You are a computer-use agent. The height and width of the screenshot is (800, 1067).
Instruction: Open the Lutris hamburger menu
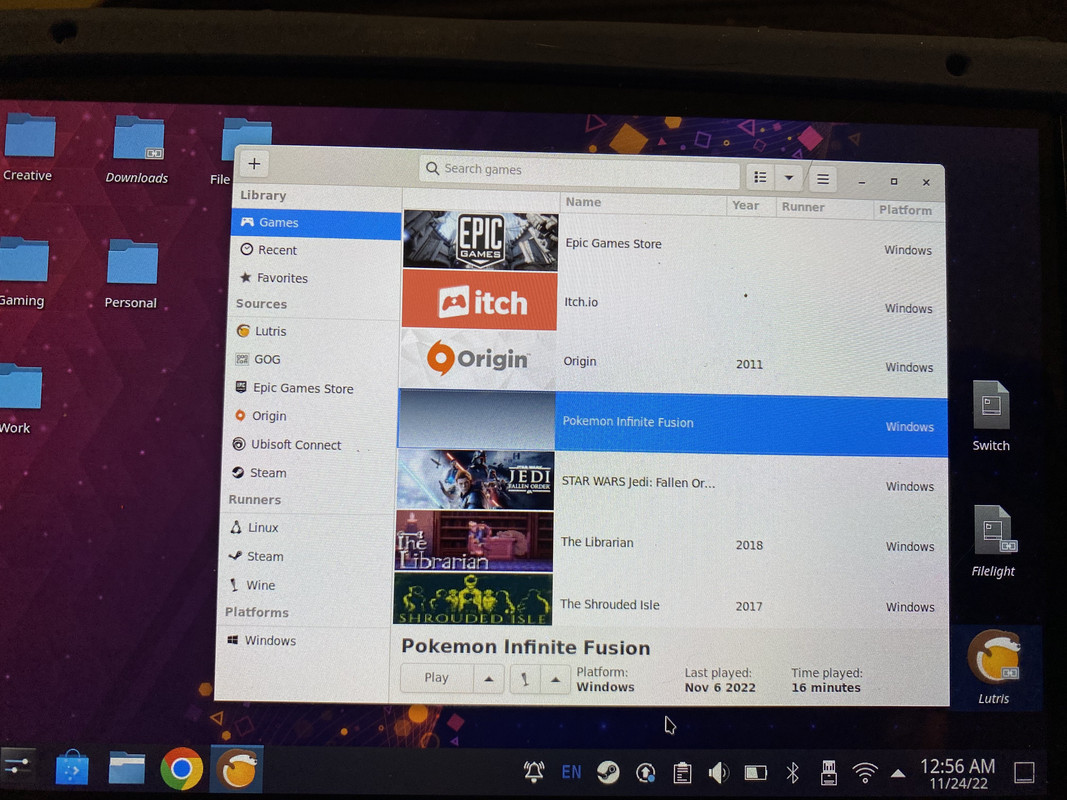point(823,180)
